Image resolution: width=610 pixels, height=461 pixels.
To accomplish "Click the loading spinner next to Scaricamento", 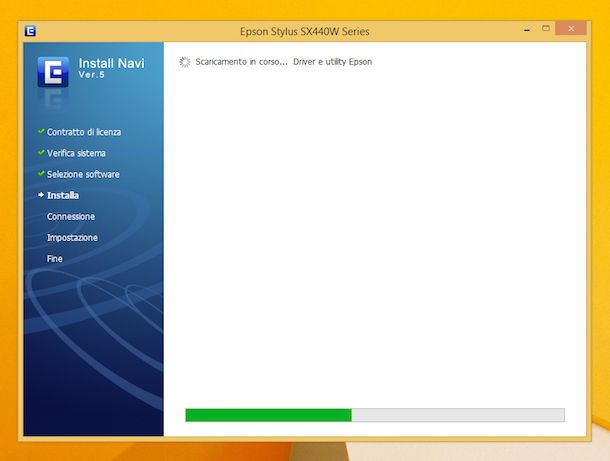I will [x=185, y=62].
